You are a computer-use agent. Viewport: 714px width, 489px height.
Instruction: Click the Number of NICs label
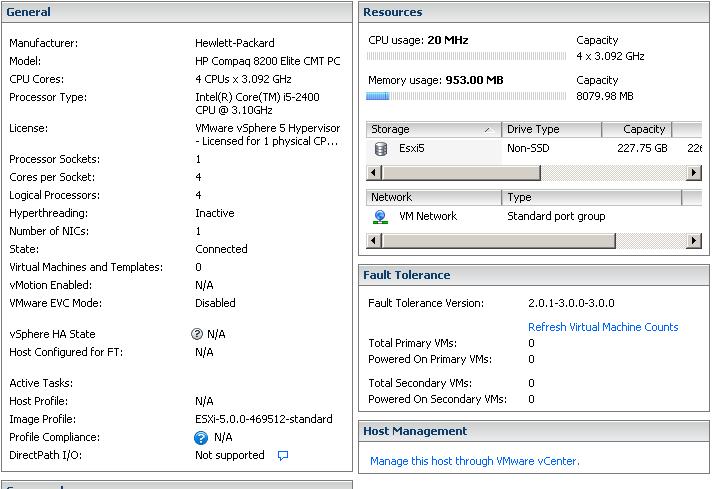(49, 231)
